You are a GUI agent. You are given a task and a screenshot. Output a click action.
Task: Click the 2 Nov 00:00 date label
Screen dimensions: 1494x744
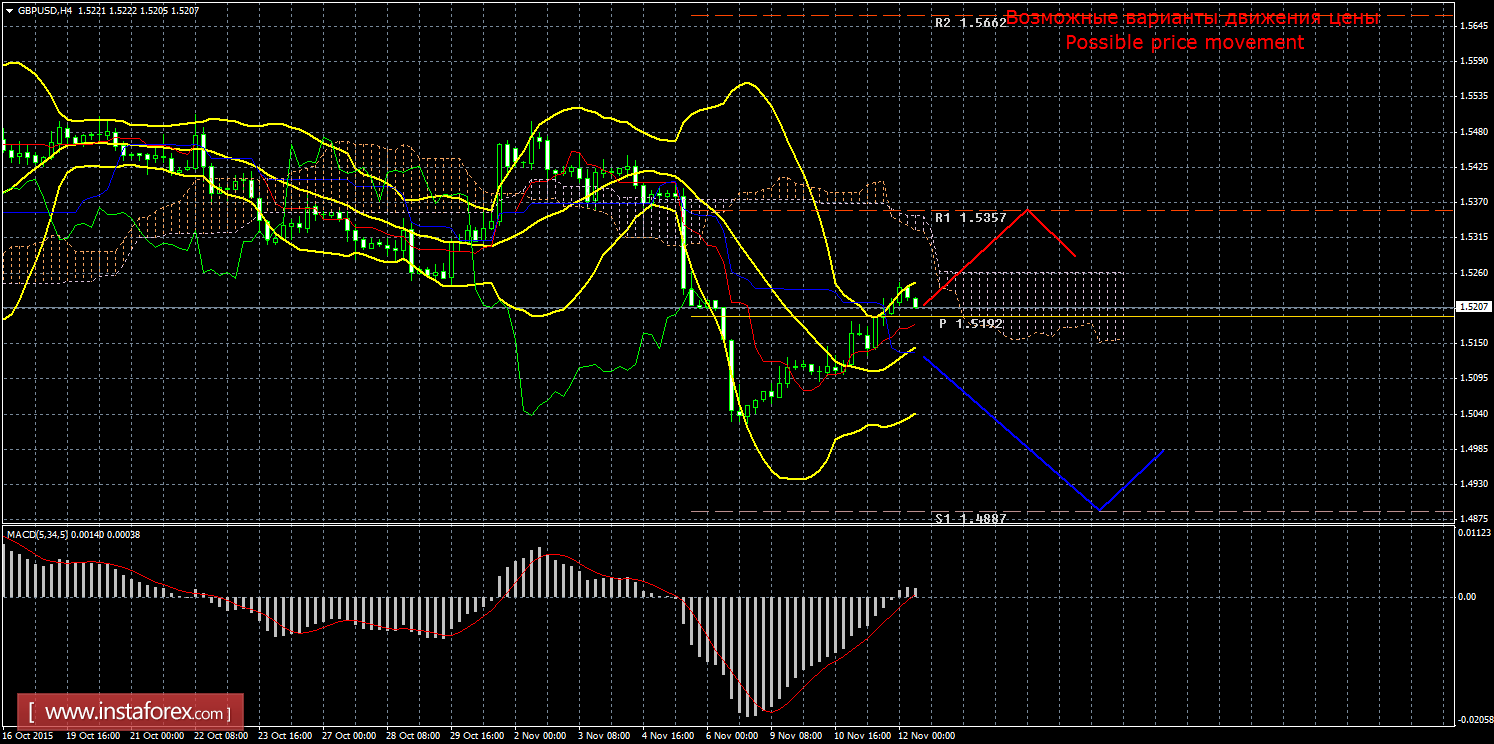pos(540,736)
